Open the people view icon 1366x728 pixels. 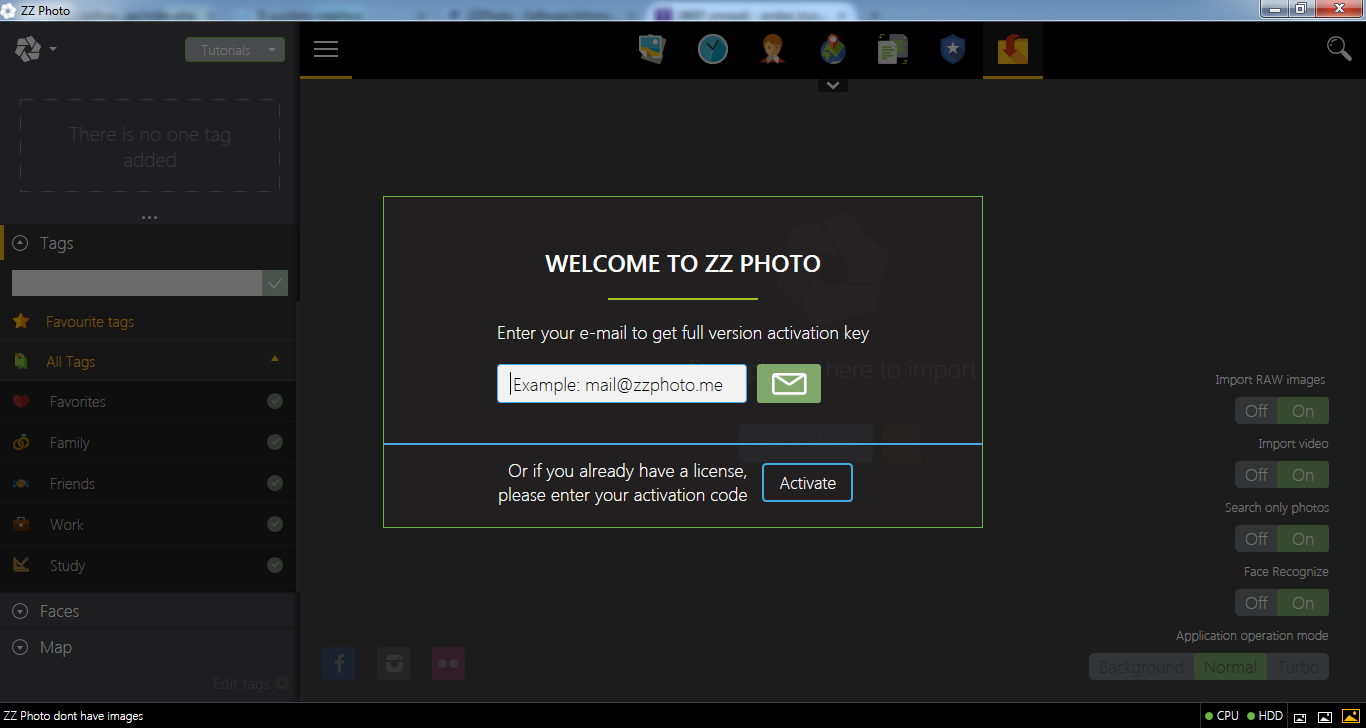(772, 49)
